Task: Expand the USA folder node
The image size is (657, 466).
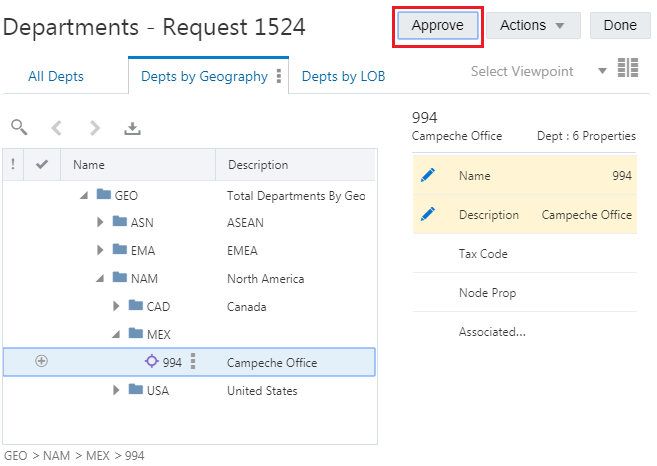Action: pyautogui.click(x=116, y=390)
